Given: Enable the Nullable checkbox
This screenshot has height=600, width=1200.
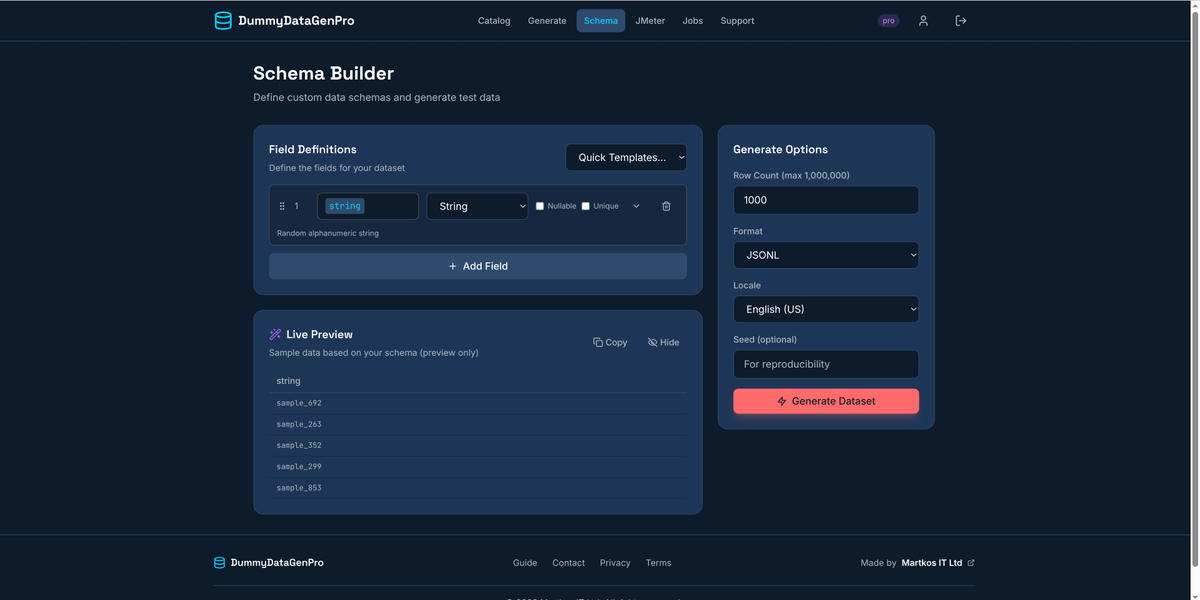Looking at the screenshot, I should (540, 206).
